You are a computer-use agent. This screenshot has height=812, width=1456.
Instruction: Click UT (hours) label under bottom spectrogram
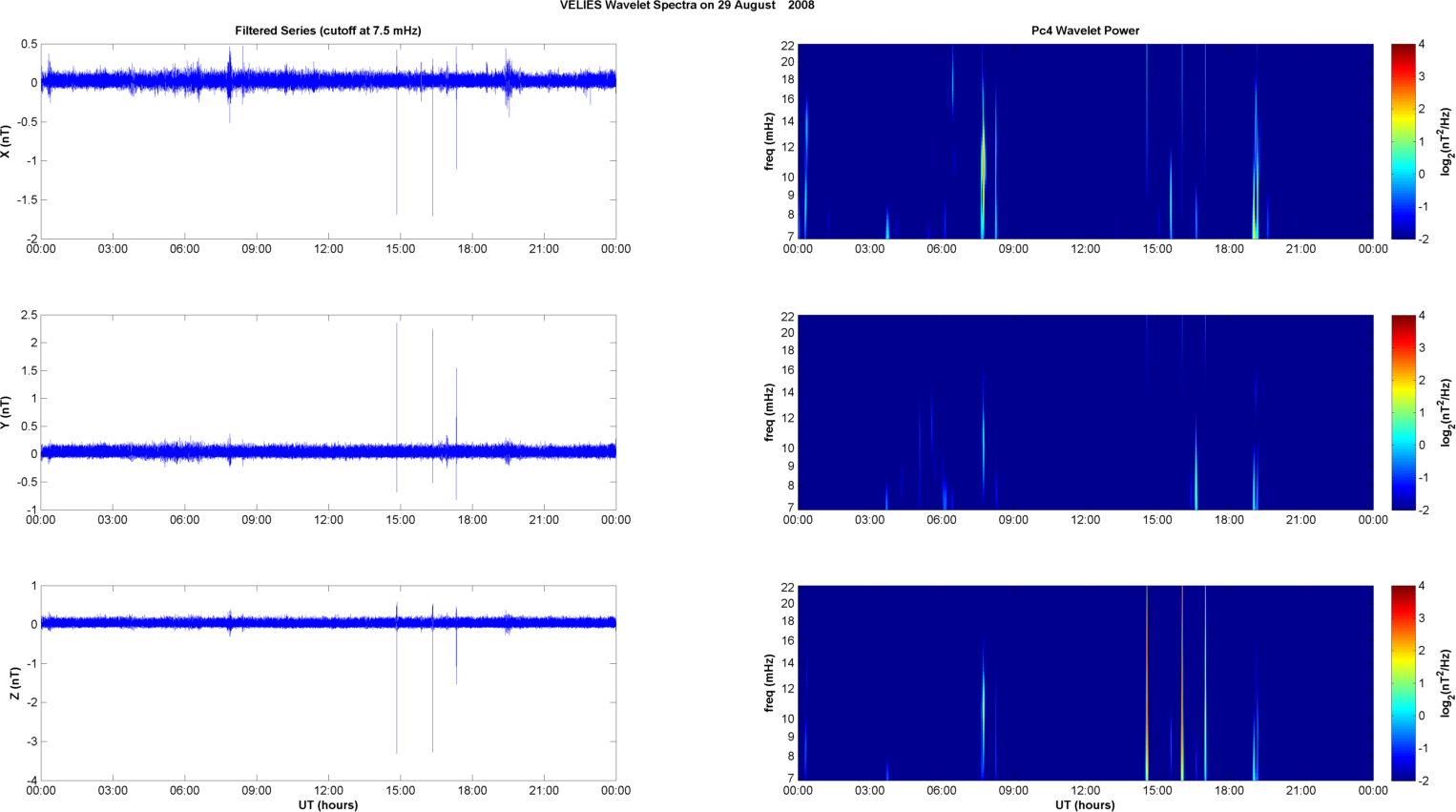tap(1085, 805)
